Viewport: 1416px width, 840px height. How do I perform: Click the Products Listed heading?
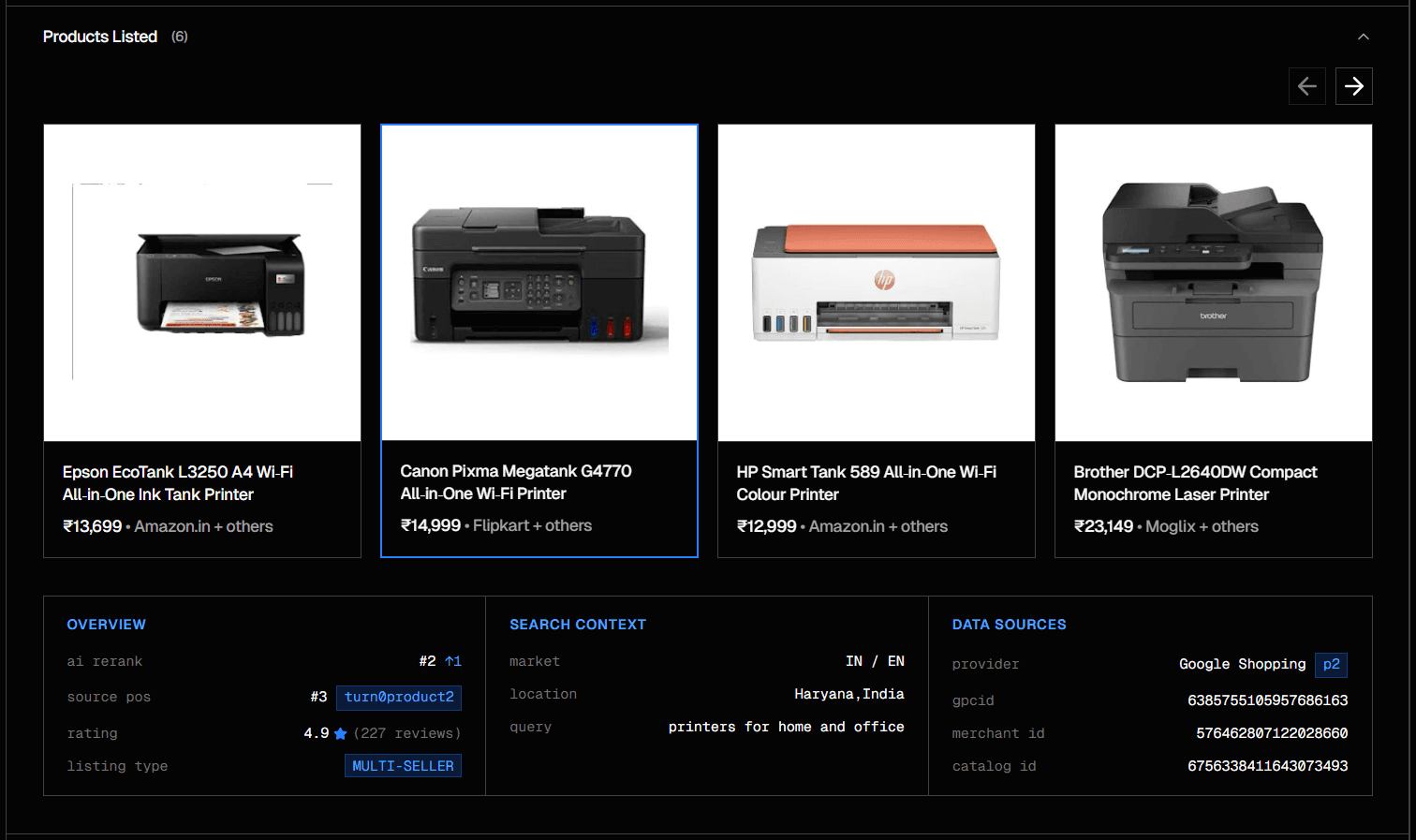coord(100,37)
